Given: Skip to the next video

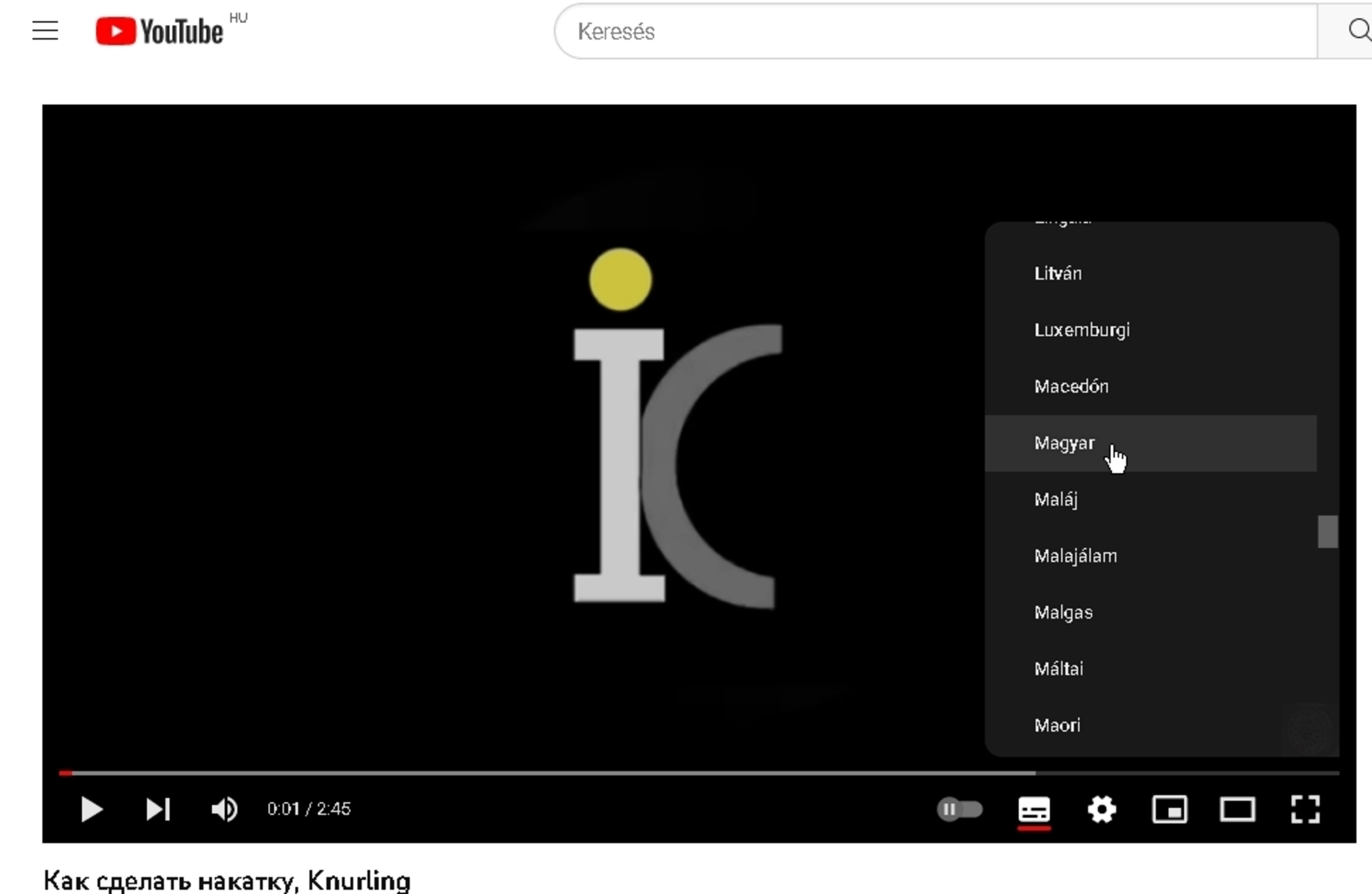Looking at the screenshot, I should click(x=158, y=809).
